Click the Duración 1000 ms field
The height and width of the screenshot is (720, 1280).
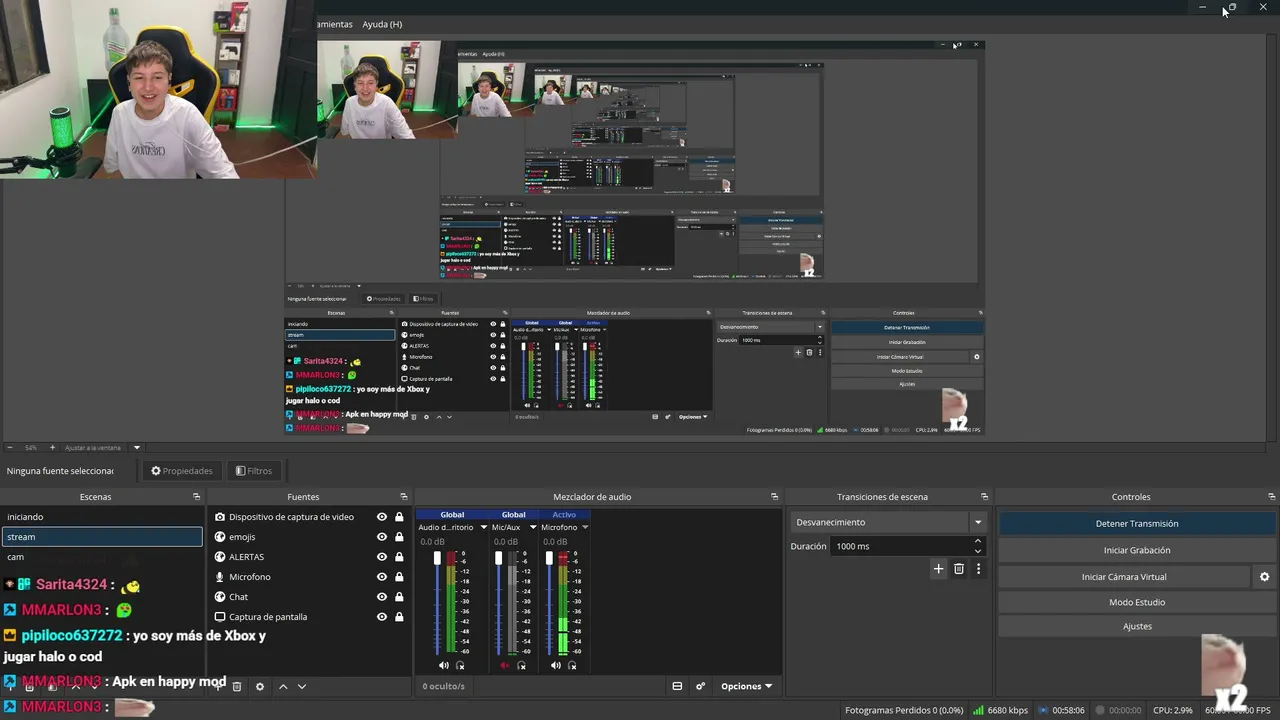pos(900,546)
